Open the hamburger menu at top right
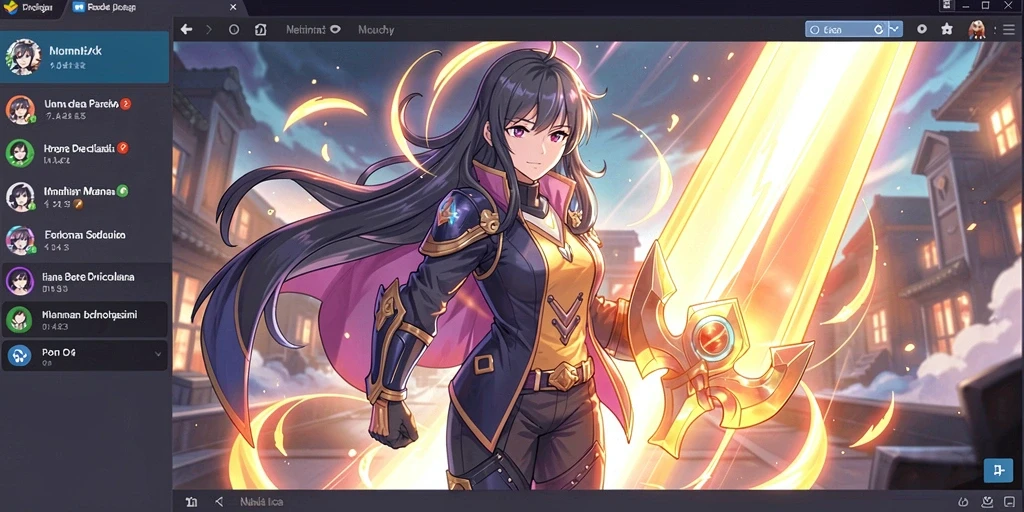This screenshot has width=1024, height=512. [x=1009, y=29]
